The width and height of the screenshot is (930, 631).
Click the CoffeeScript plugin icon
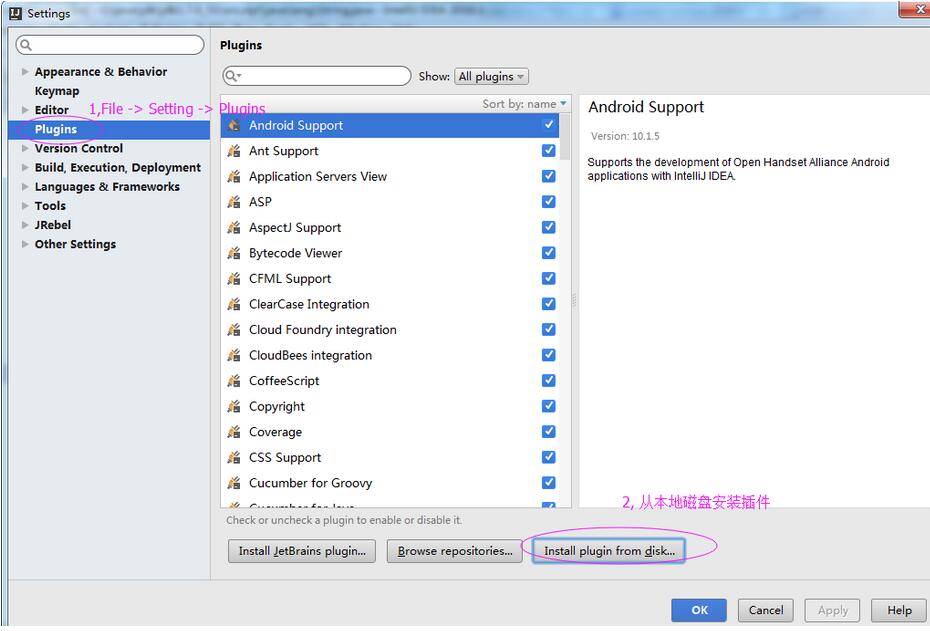pyautogui.click(x=234, y=381)
